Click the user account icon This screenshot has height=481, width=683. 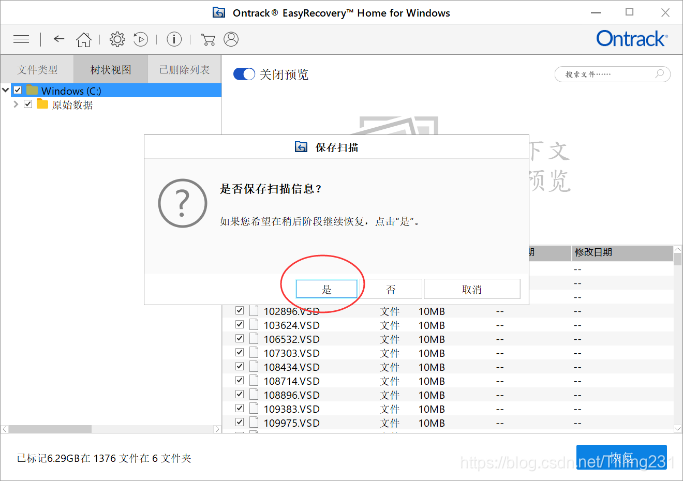click(231, 39)
